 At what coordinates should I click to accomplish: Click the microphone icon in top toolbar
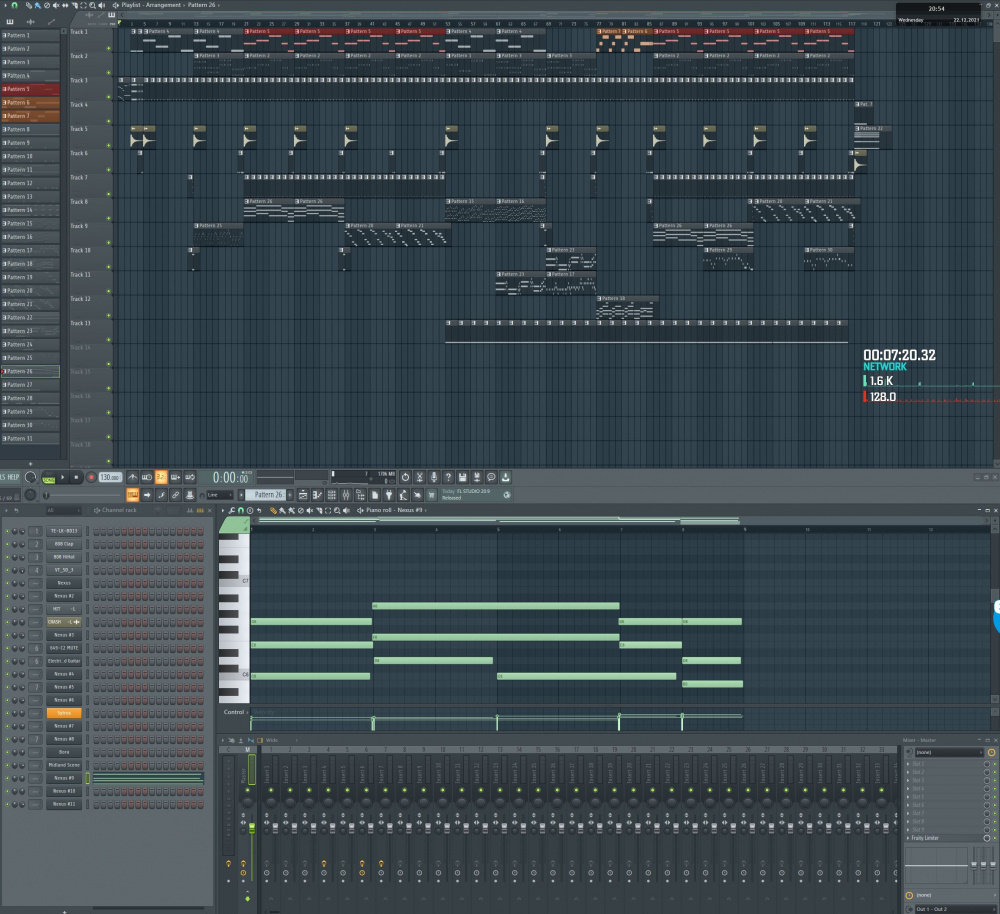433,477
